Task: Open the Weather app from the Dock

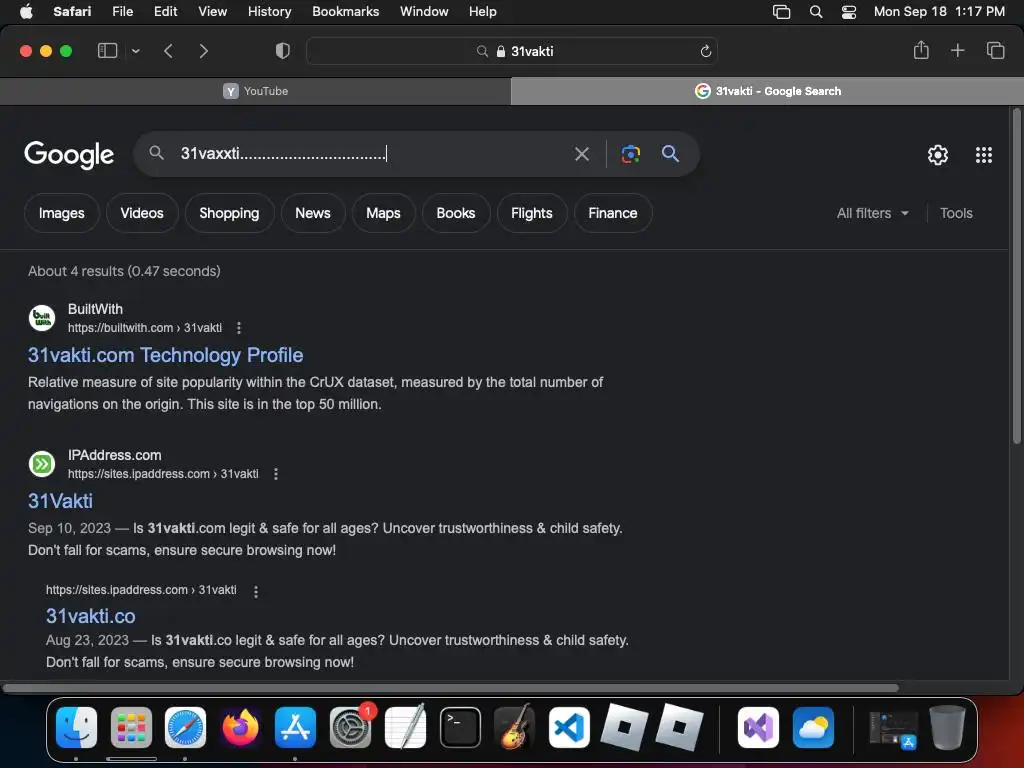Action: tap(813, 727)
